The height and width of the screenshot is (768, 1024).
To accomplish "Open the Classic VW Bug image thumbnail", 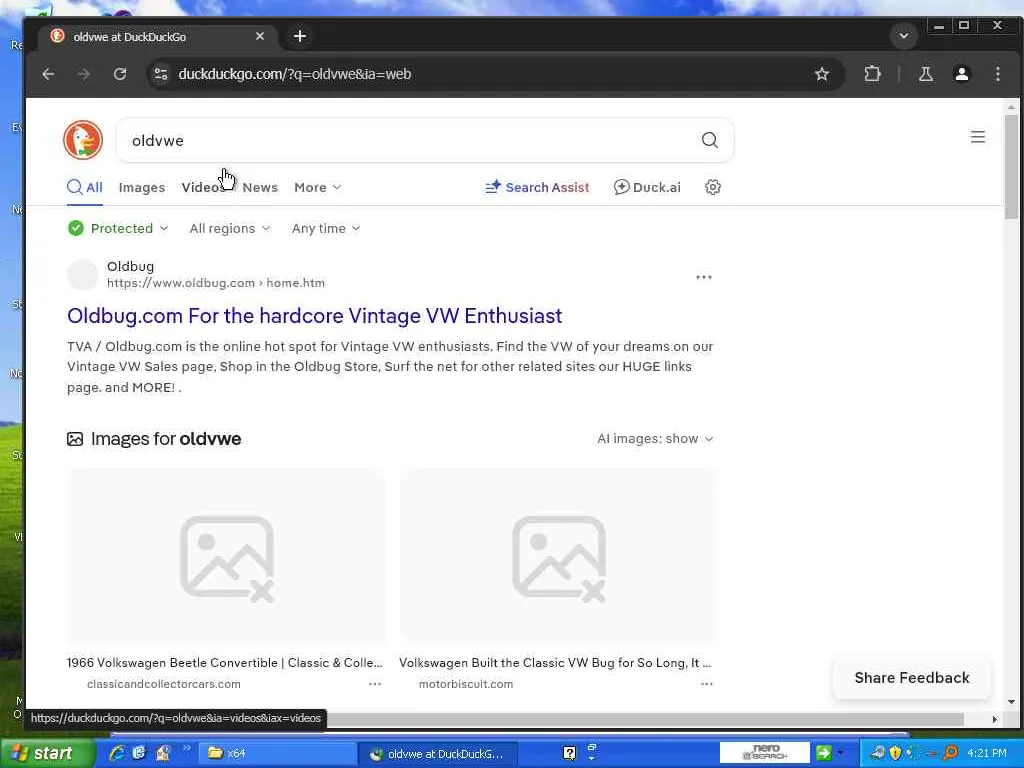I will (558, 556).
